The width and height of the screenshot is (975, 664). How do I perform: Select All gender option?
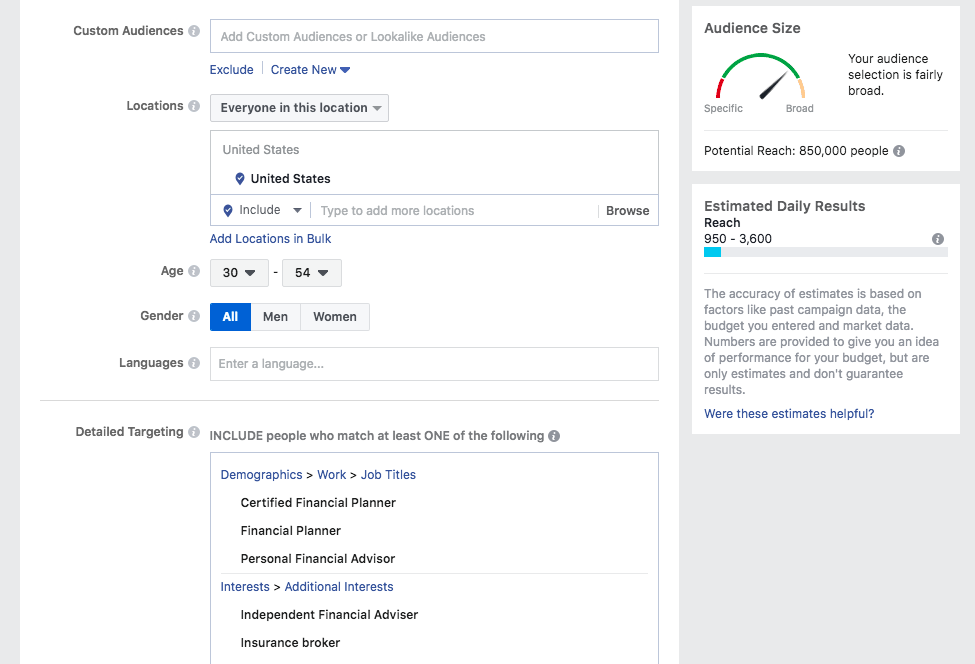(230, 317)
